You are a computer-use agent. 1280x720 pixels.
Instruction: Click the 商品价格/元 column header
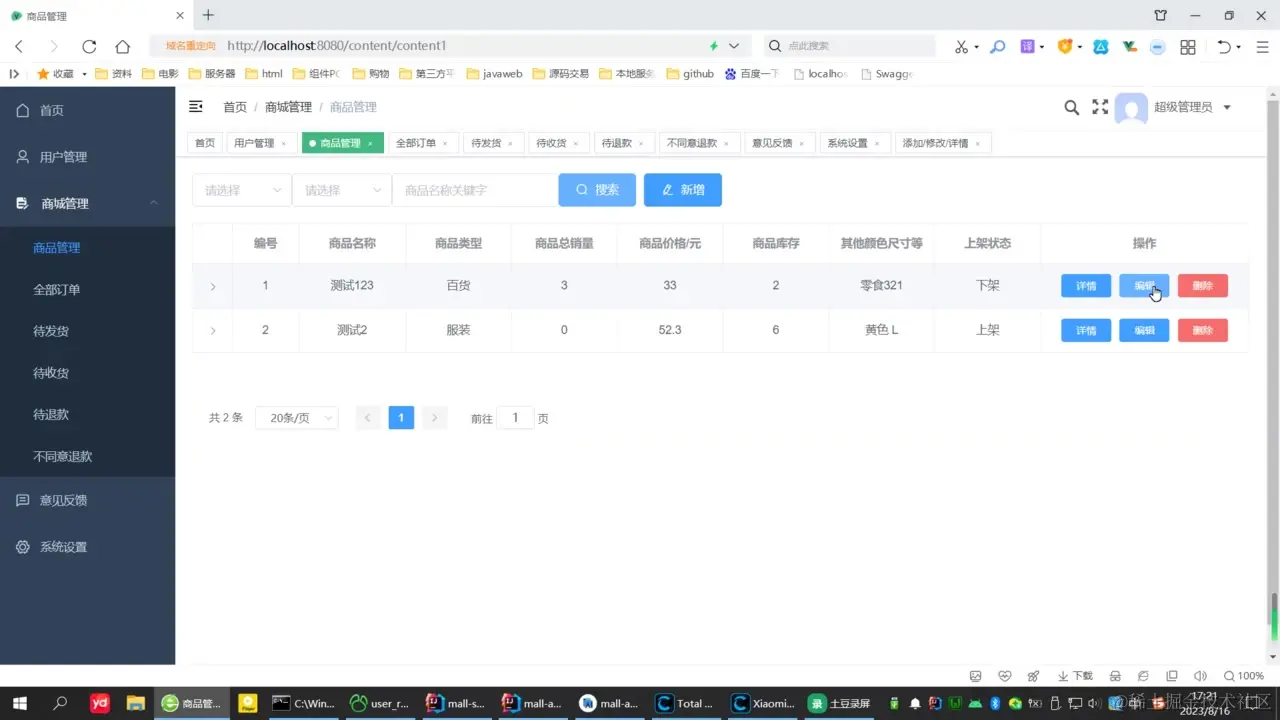670,243
